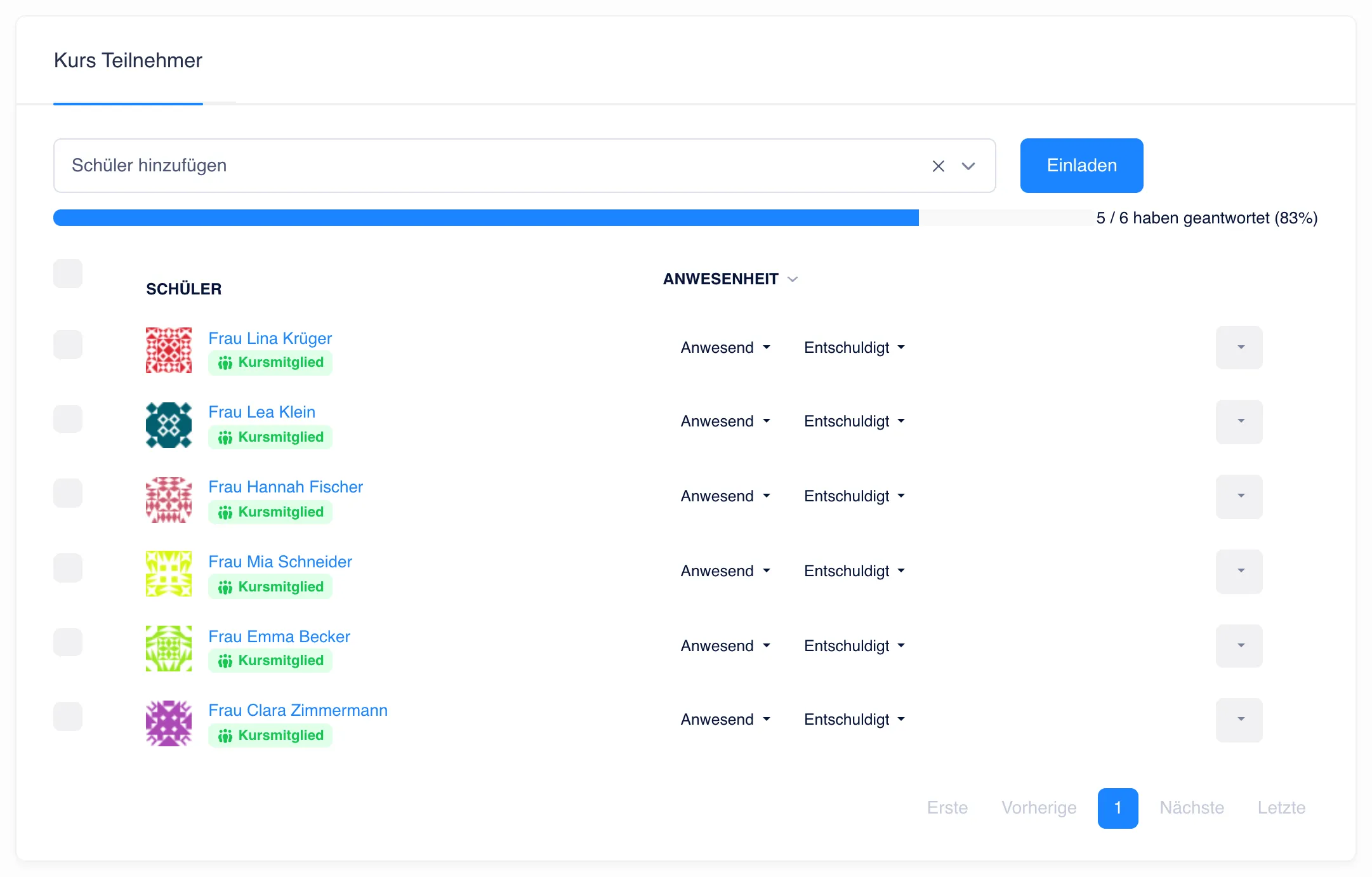Open Frau Clara Zimmermann's profile link
Image resolution: width=1372 pixels, height=877 pixels.
(298, 710)
